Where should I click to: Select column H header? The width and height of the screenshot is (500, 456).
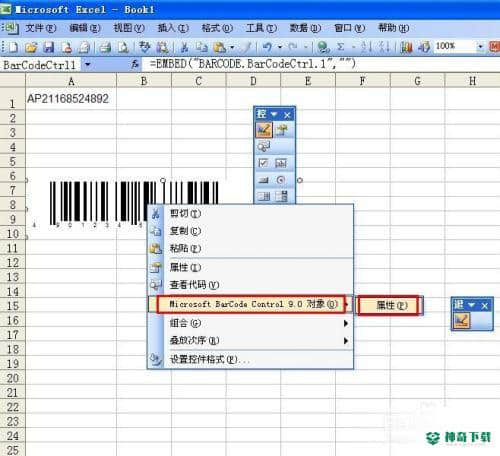click(472, 81)
